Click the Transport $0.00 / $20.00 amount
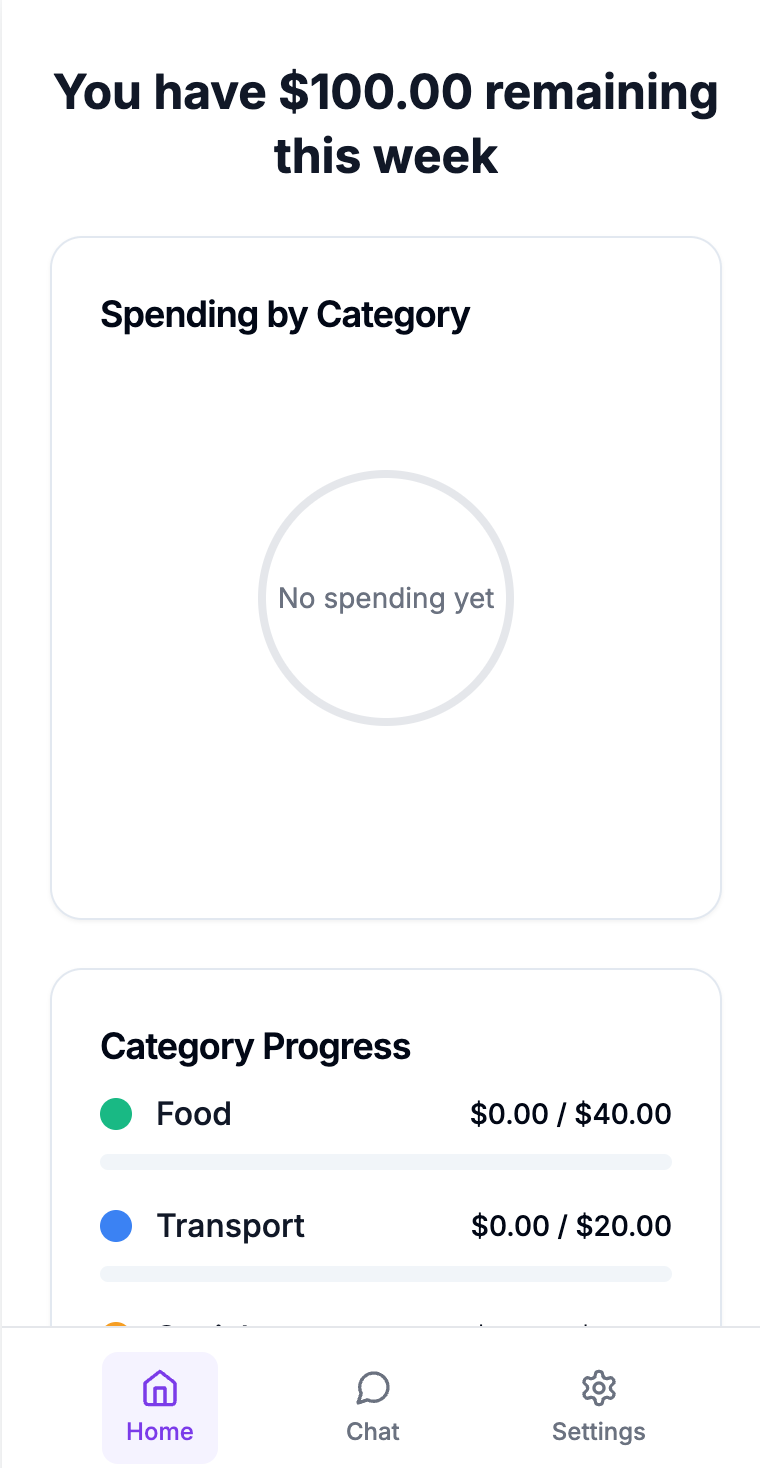The image size is (760, 1468). 571,1226
